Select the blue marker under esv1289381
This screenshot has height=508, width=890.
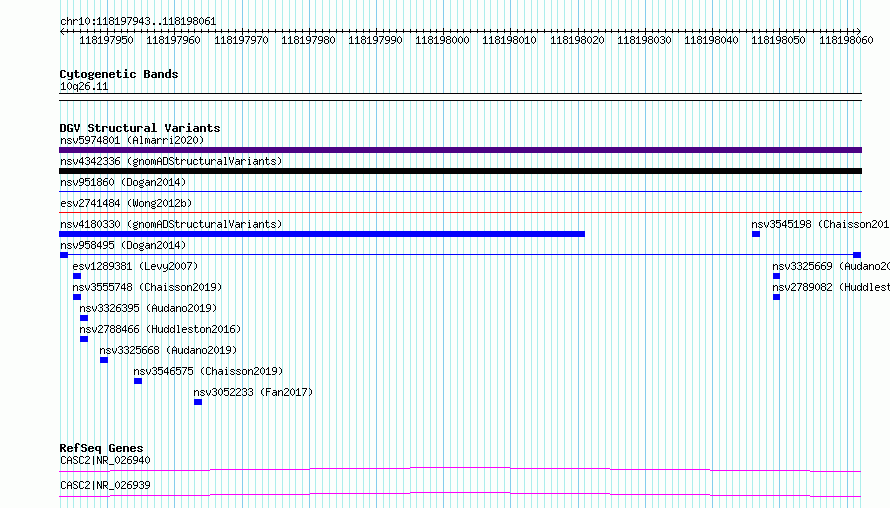pos(77,276)
